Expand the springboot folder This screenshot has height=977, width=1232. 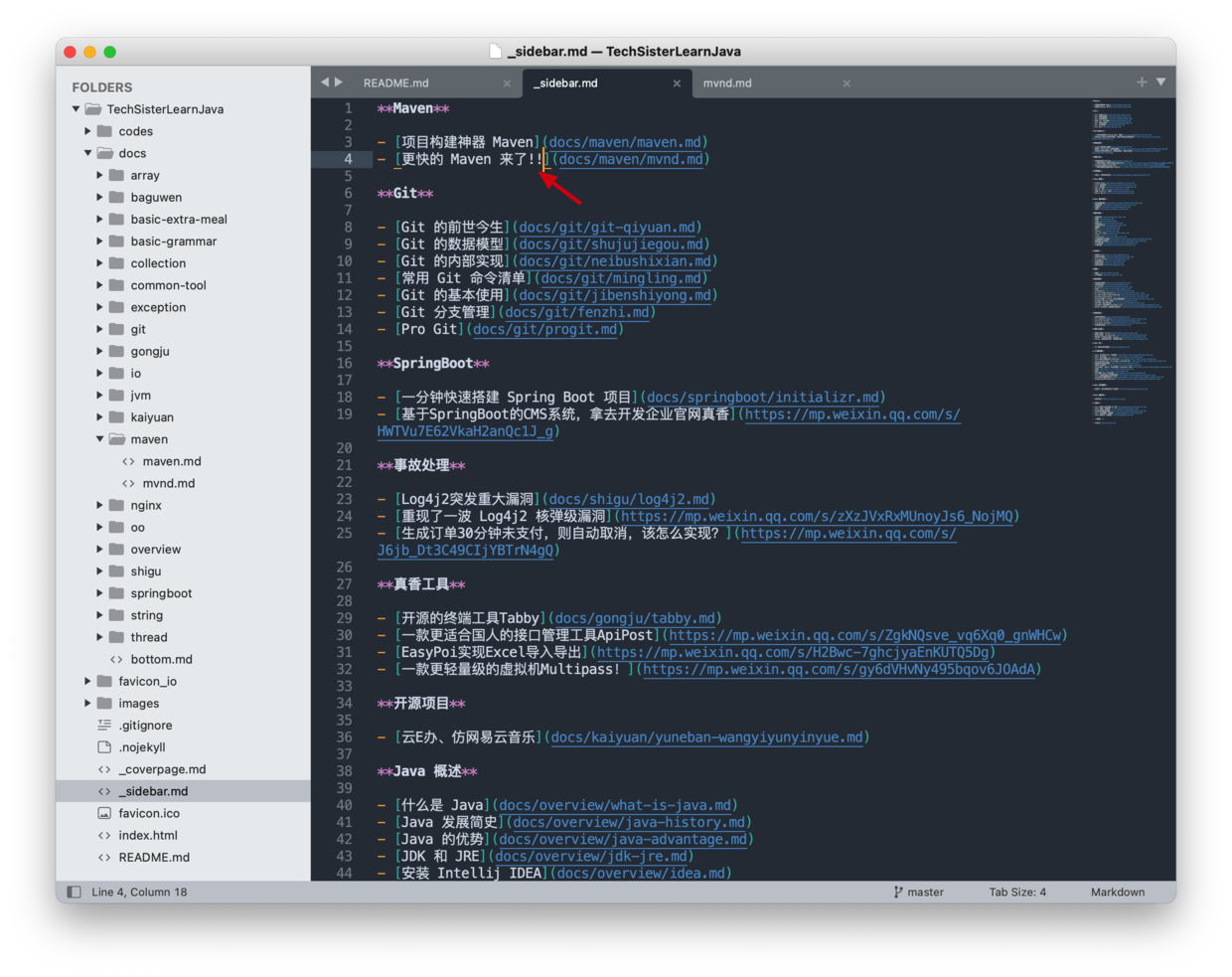[x=100, y=593]
